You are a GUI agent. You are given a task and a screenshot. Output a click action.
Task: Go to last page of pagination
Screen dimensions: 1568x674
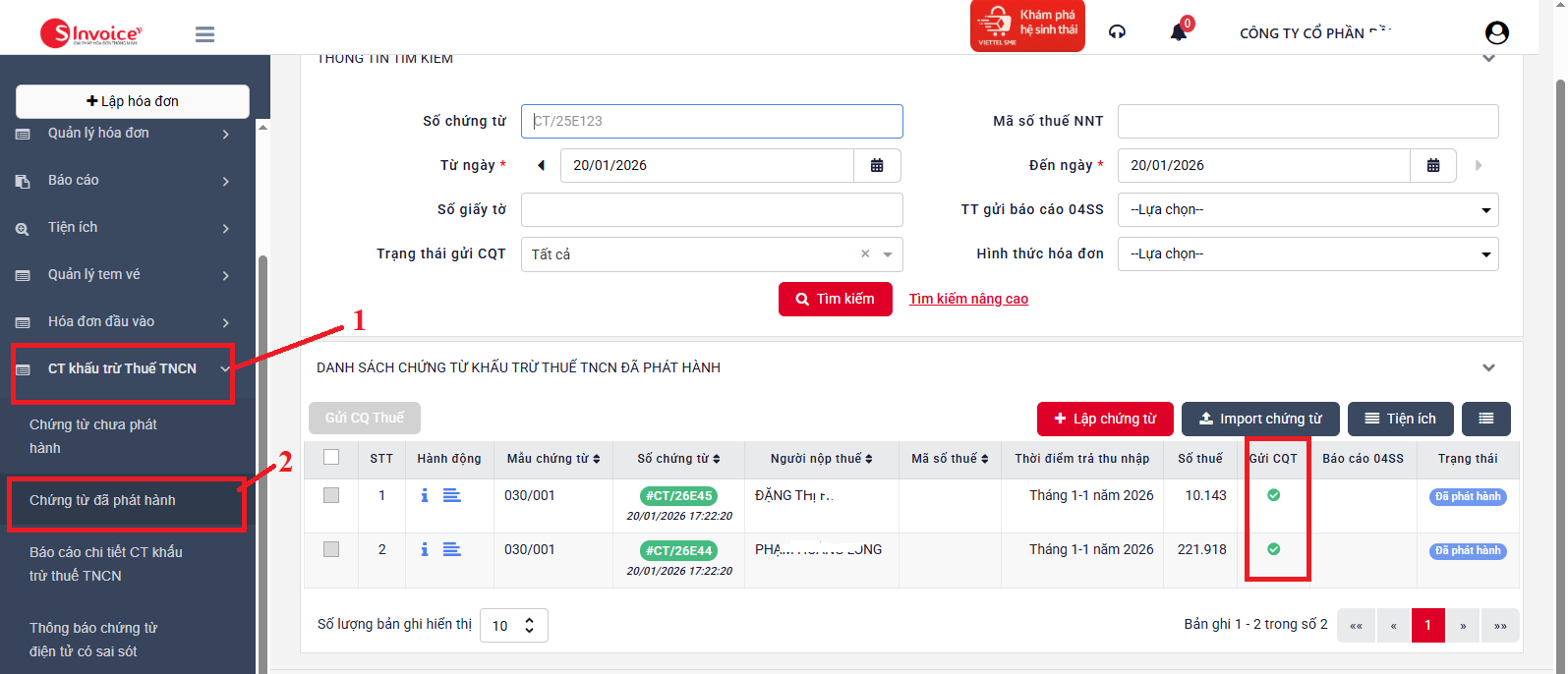click(x=1500, y=626)
